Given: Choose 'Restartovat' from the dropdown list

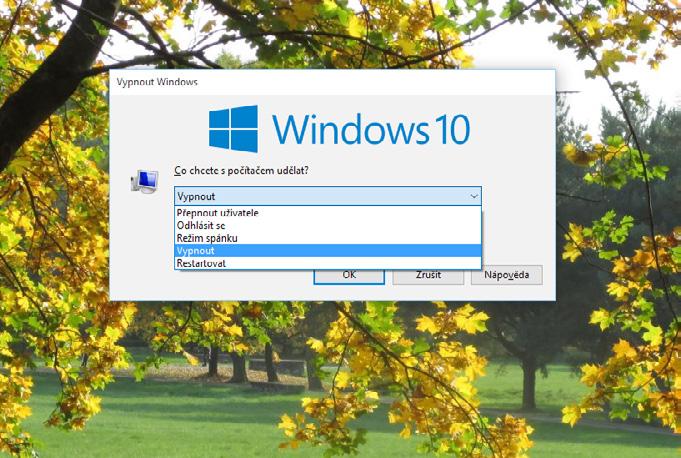Looking at the screenshot, I should [328, 263].
